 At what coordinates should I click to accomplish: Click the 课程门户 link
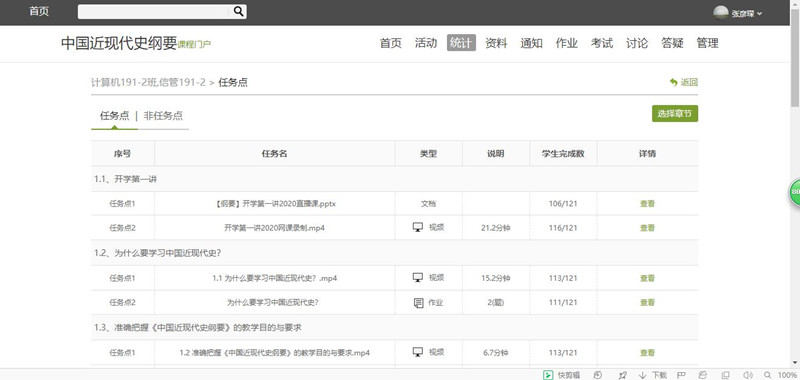194,45
